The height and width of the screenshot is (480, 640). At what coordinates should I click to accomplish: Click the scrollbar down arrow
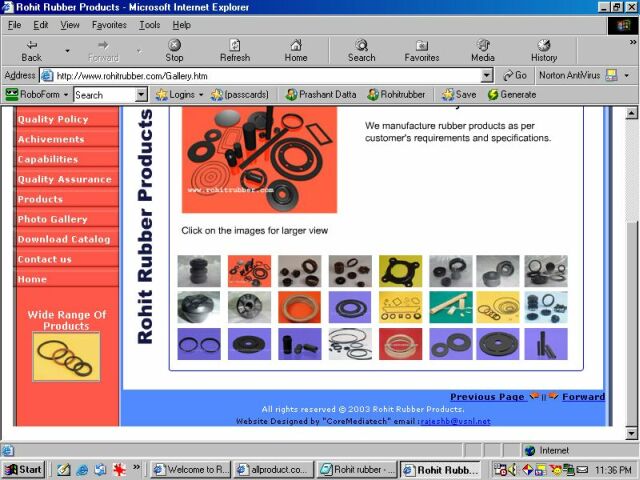pyautogui.click(x=631, y=433)
